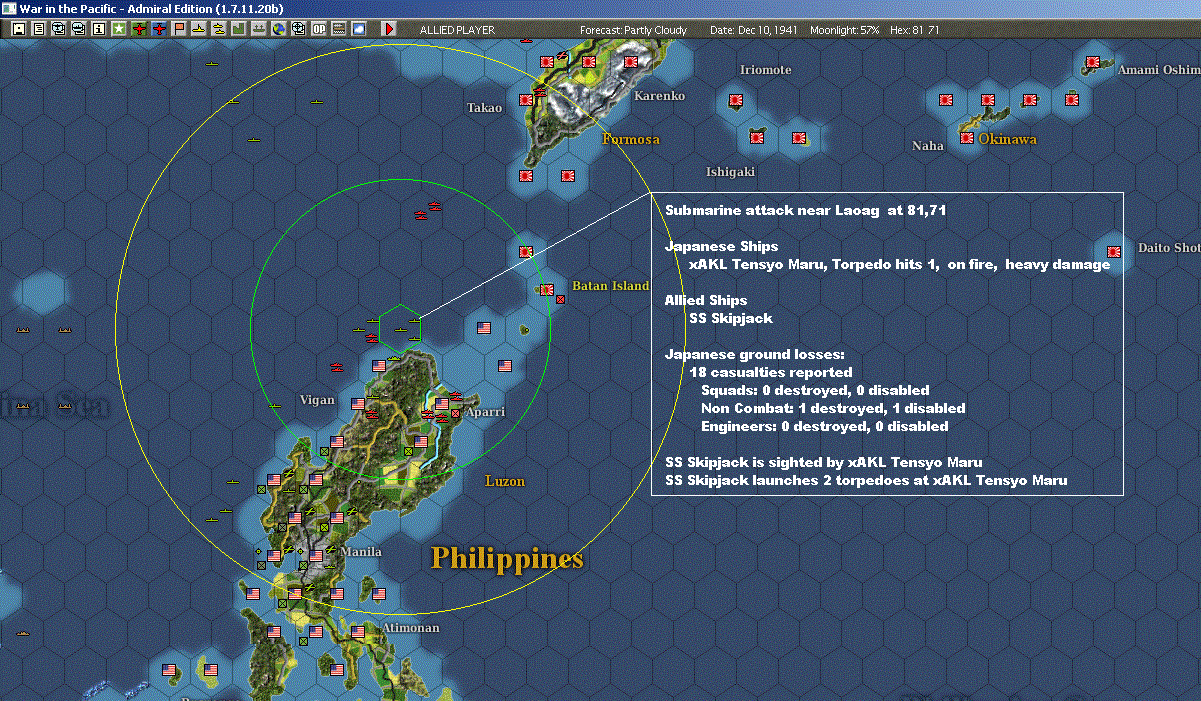Click the 'Date: Dec 10, 1941' status text

[x=754, y=30]
